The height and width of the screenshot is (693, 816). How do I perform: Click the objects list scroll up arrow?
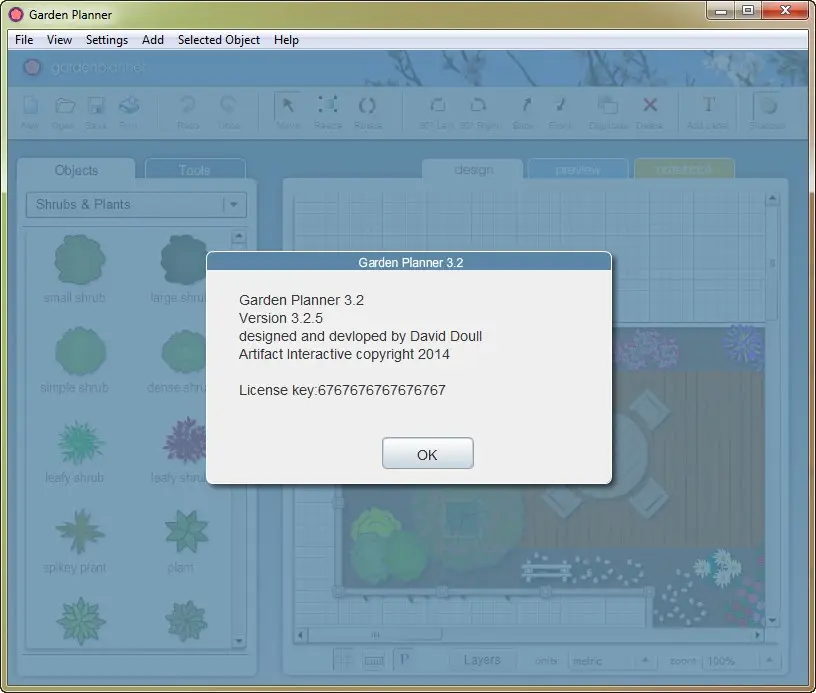[238, 237]
